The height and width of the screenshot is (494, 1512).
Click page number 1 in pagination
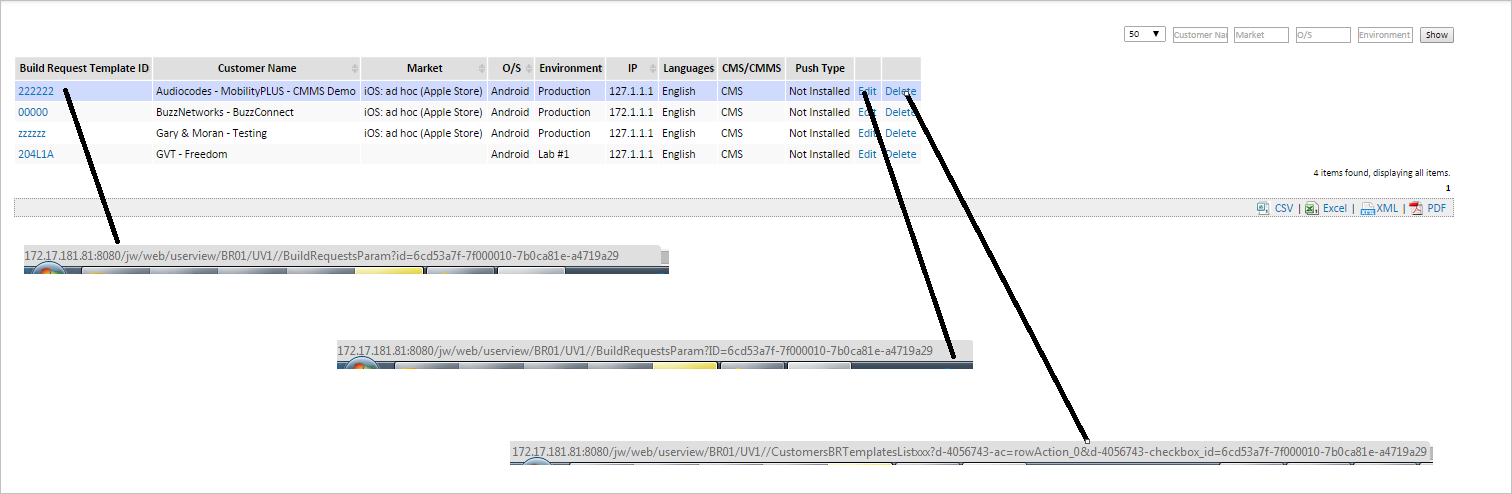[1447, 188]
